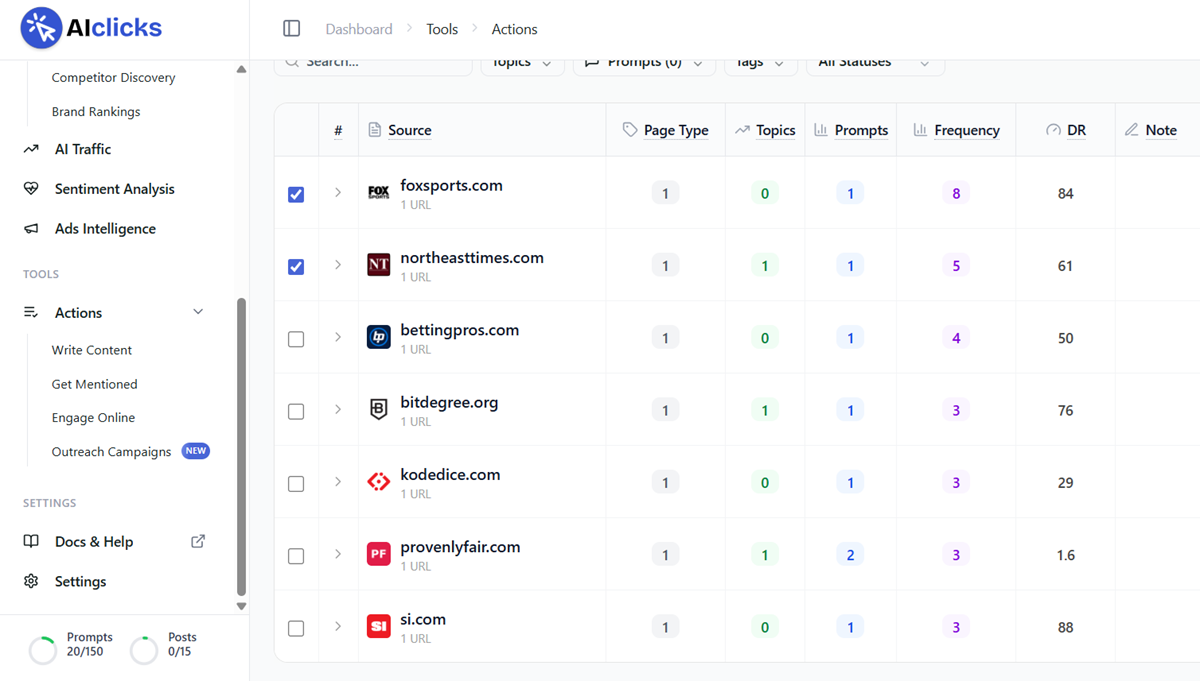Select Write Content under Actions
The height and width of the screenshot is (681, 1200).
pos(92,350)
